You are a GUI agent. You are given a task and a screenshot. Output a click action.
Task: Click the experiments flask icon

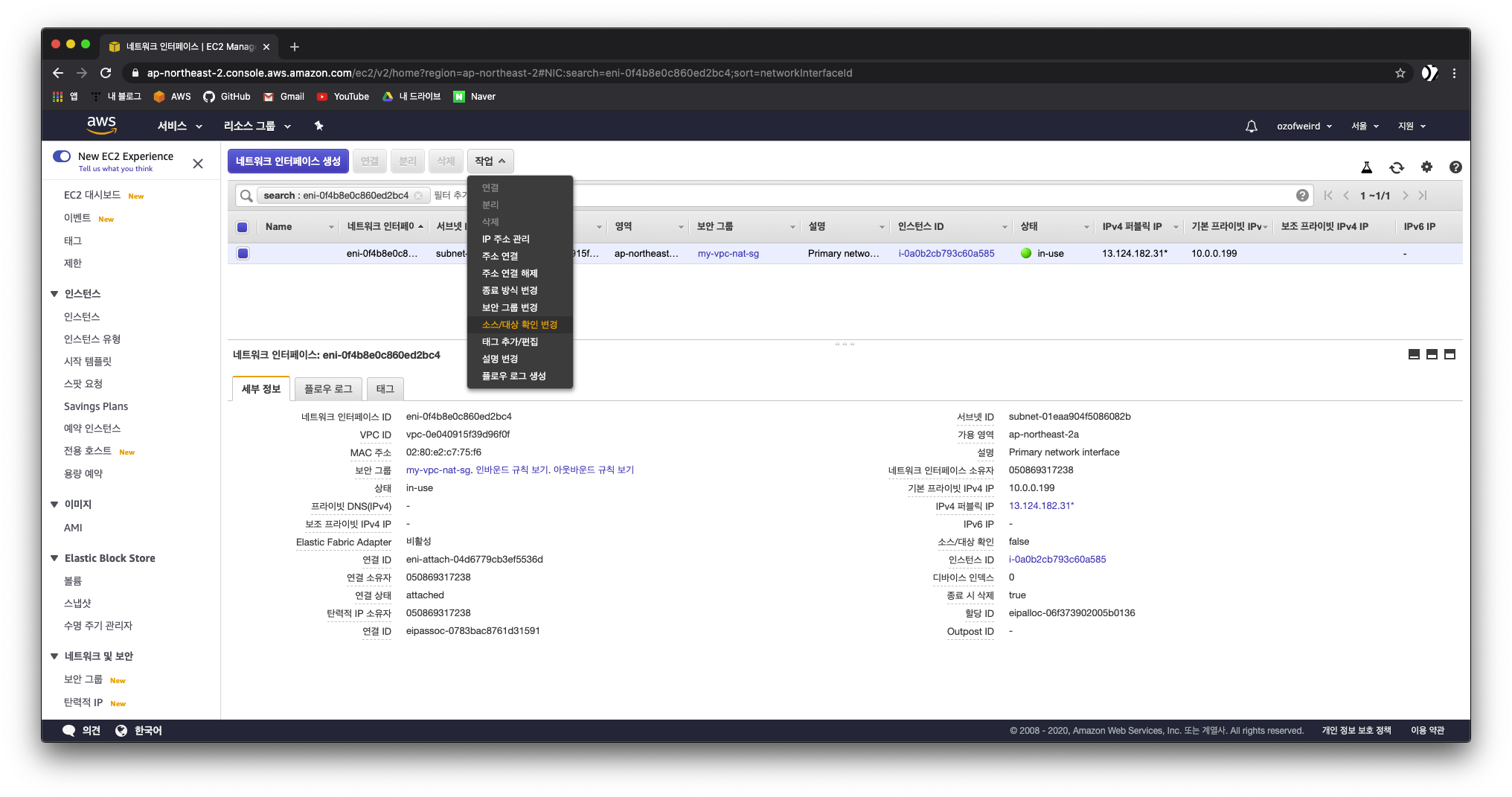pyautogui.click(x=1367, y=167)
